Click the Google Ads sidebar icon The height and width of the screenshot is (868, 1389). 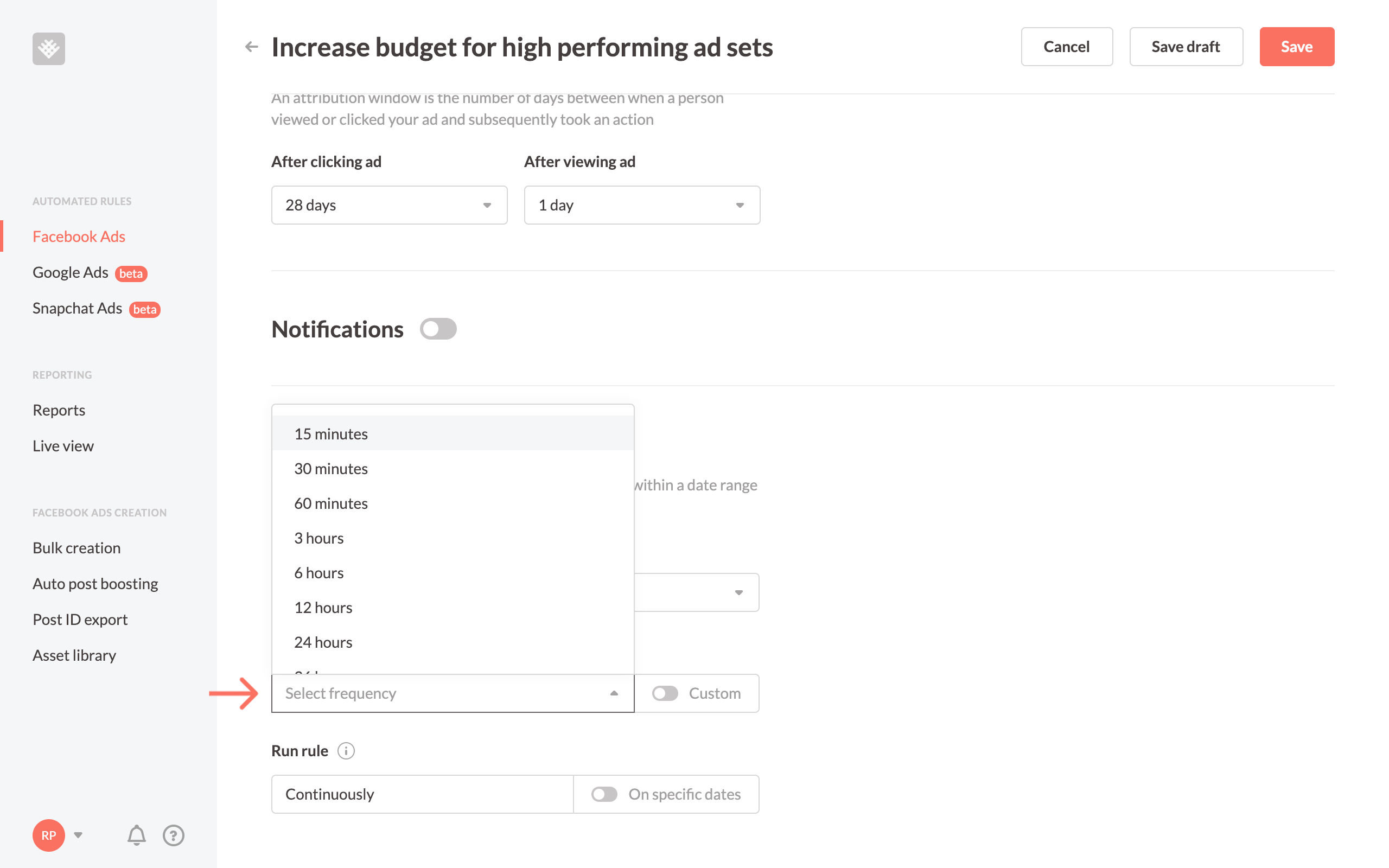pyautogui.click(x=69, y=272)
